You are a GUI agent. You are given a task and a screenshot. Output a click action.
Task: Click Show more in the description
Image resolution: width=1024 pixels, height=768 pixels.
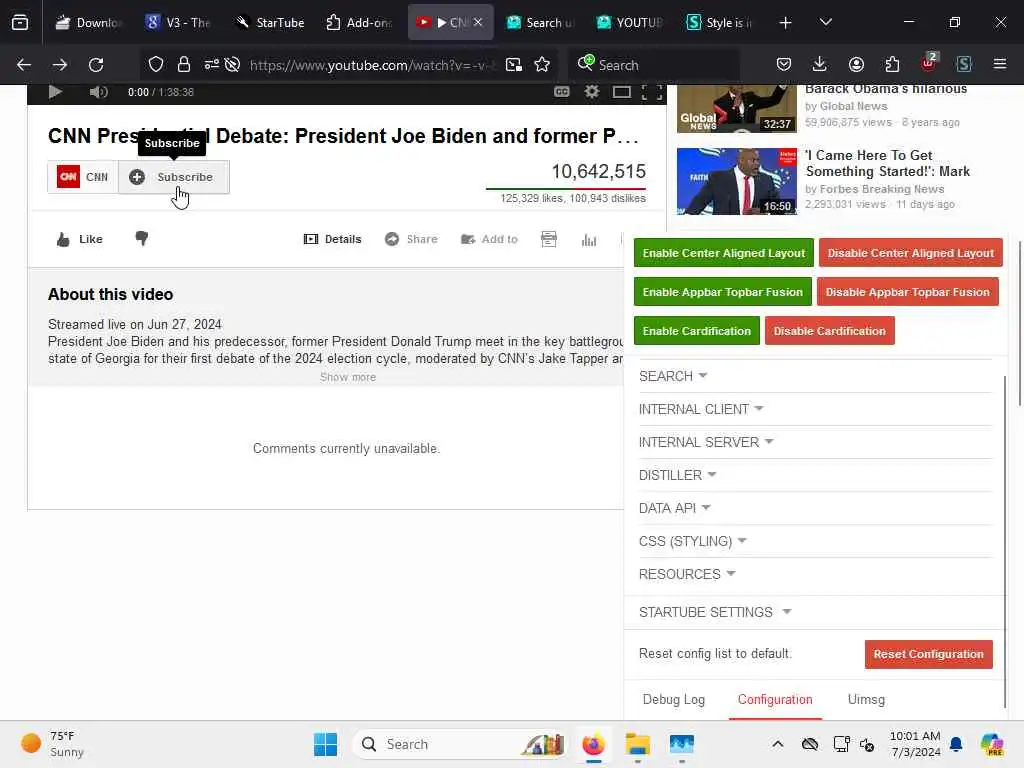pos(347,377)
